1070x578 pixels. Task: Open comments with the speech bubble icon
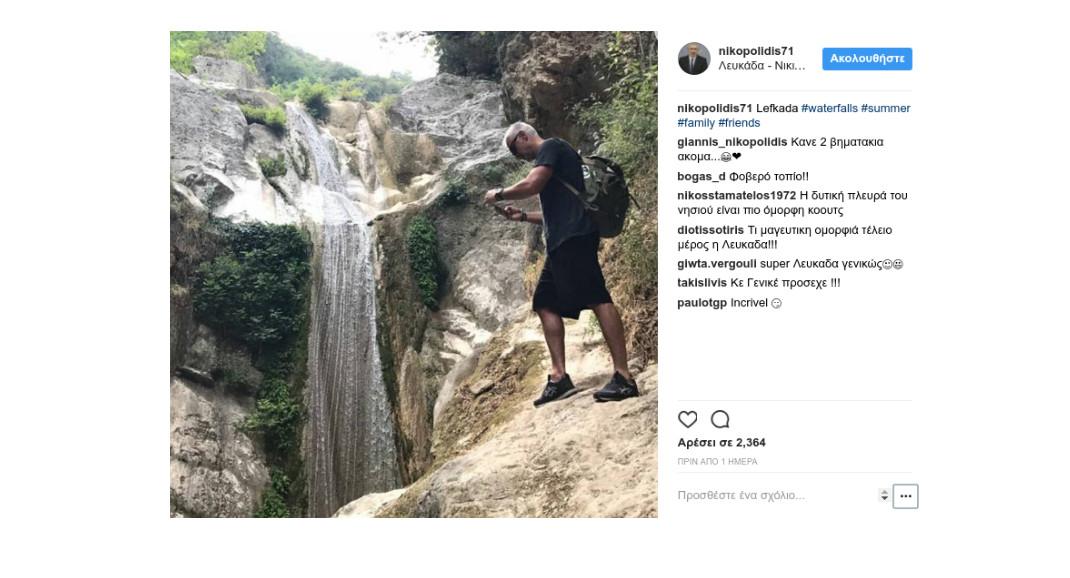(x=720, y=419)
